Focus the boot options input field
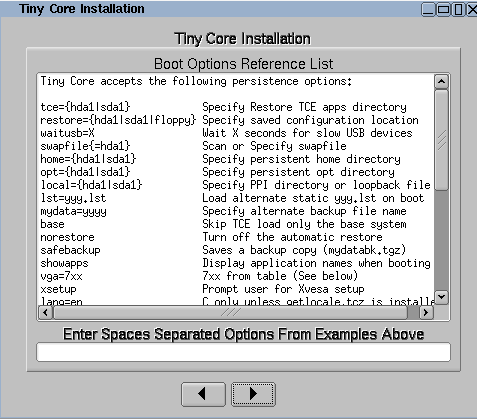The width and height of the screenshot is (477, 419). (243, 352)
